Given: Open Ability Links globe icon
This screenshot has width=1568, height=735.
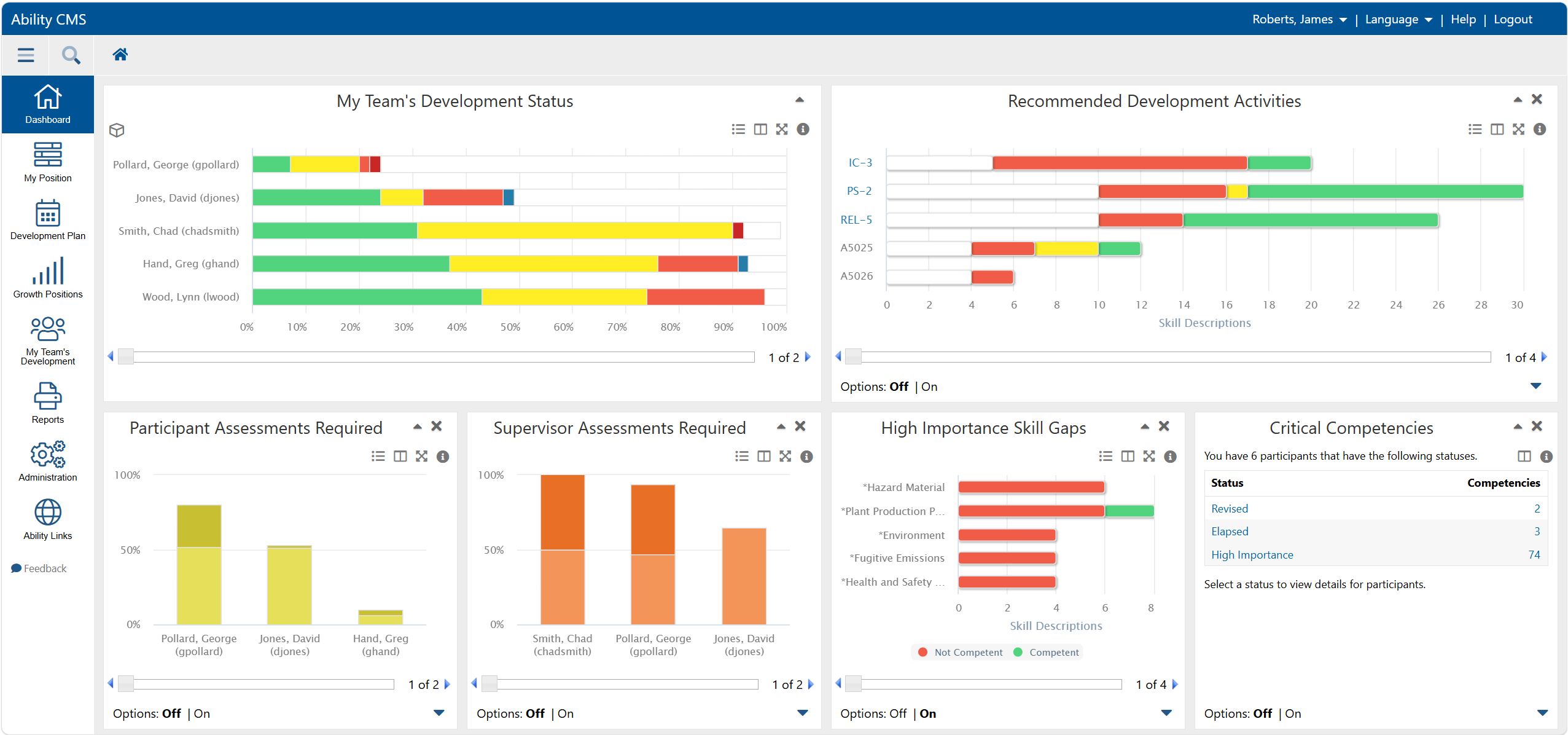Looking at the screenshot, I should coord(48,513).
